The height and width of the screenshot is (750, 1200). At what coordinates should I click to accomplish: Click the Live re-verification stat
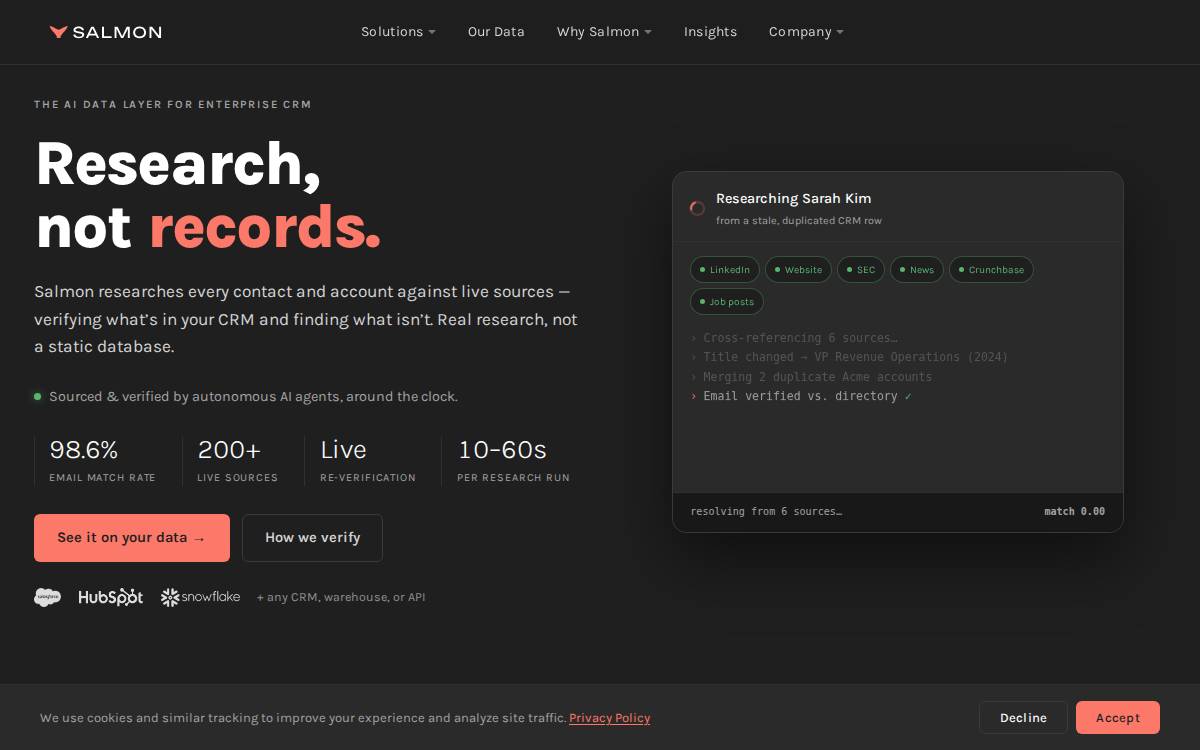tap(367, 461)
